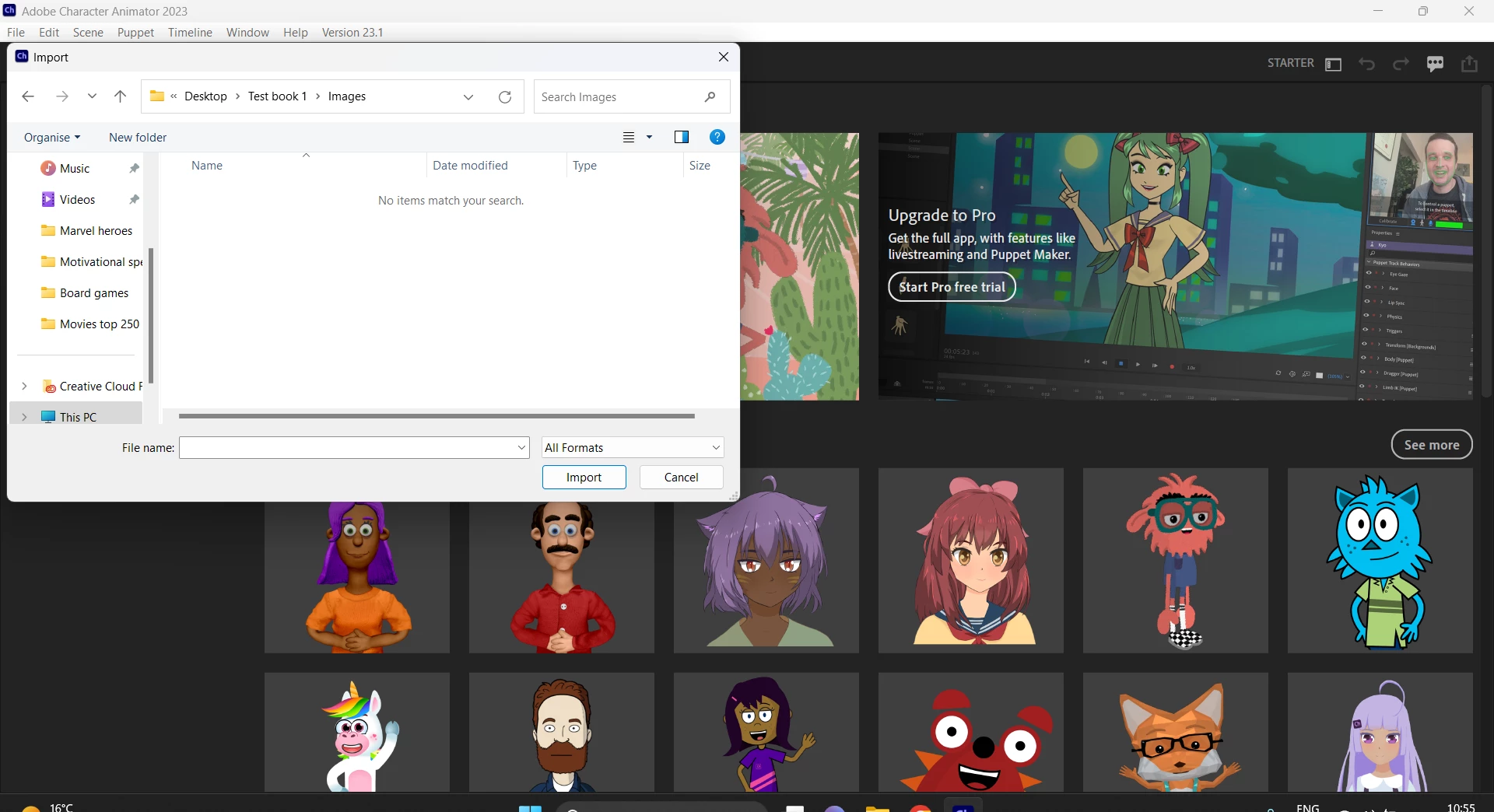
Task: Select This PC in sidebar
Action: click(x=78, y=417)
